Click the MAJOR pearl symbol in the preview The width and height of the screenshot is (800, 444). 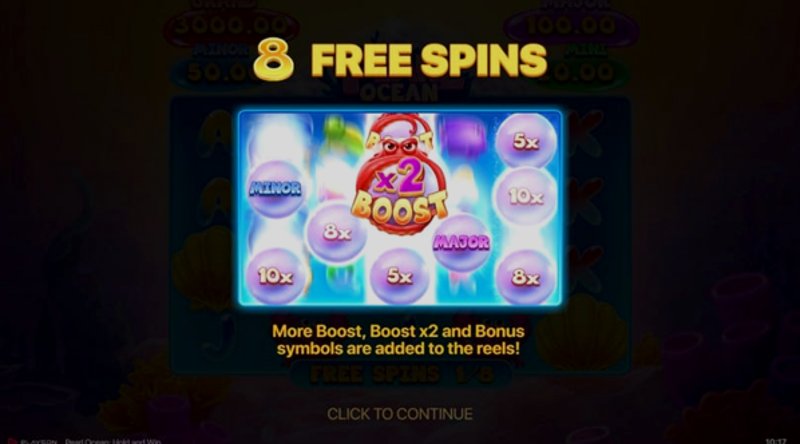point(461,242)
